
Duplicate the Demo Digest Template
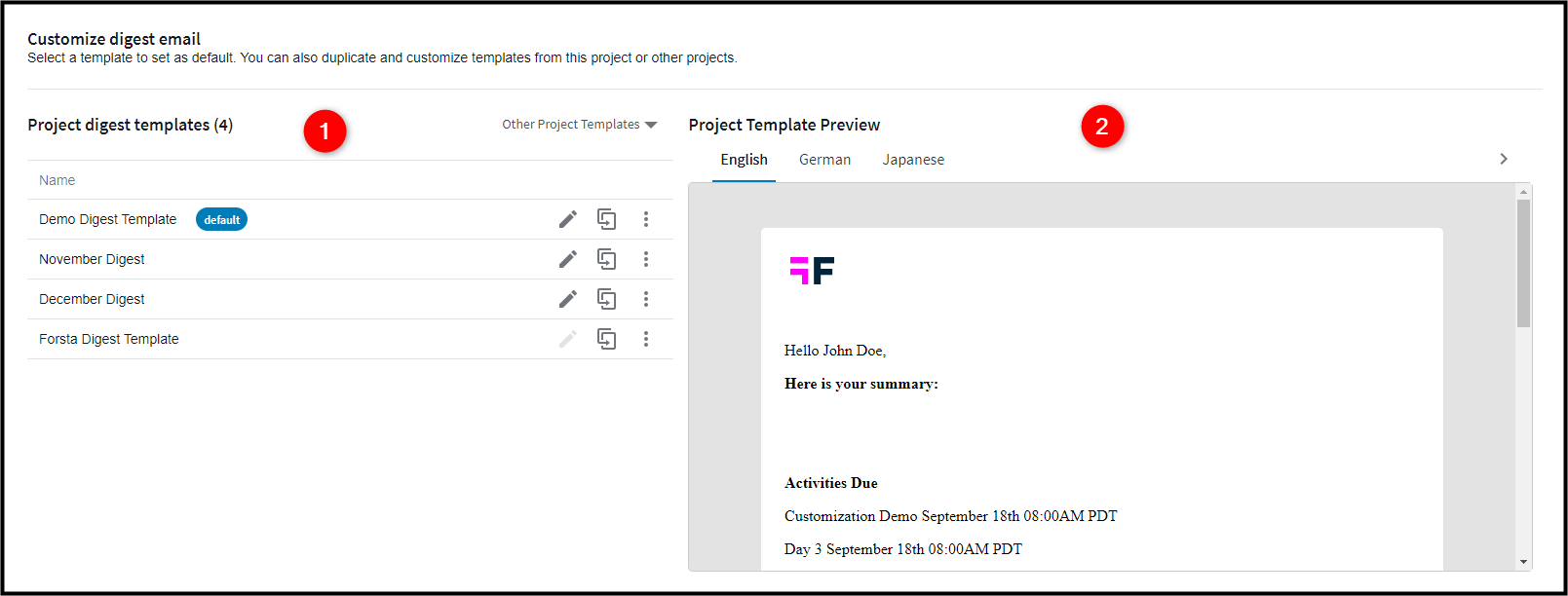click(606, 219)
